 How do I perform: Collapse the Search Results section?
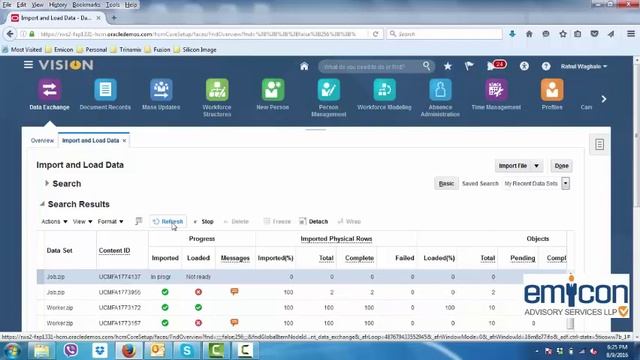pos(42,204)
